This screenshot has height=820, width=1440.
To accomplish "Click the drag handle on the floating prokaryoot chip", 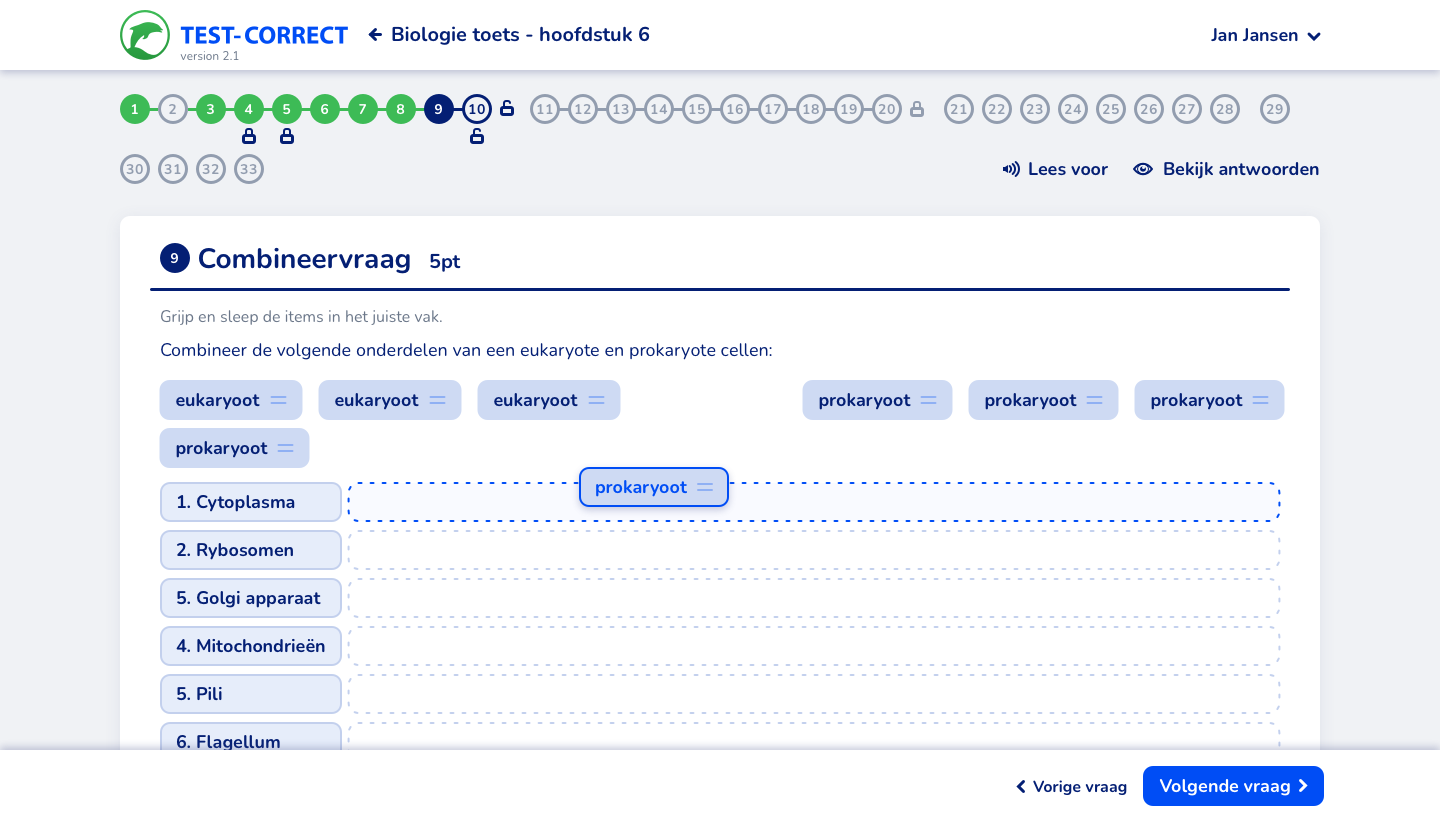I will (x=705, y=487).
